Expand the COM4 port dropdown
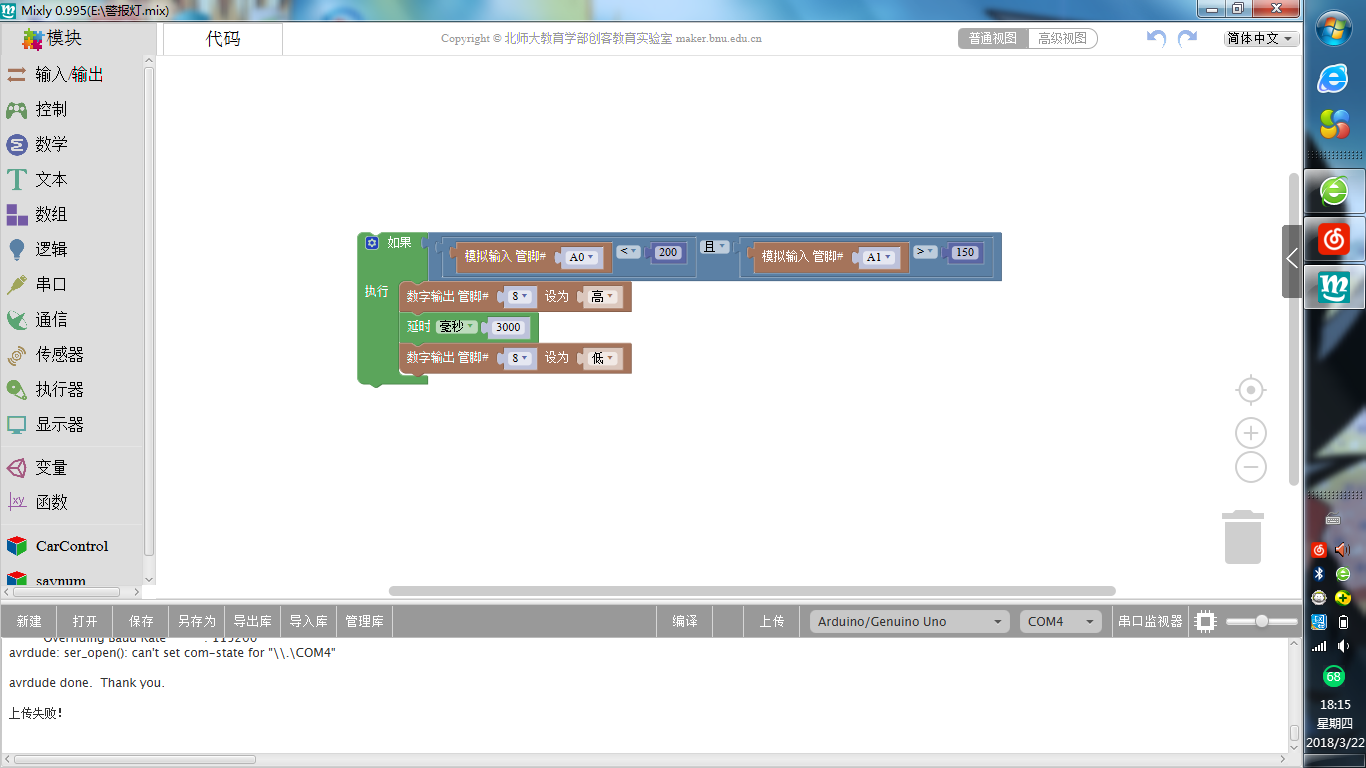Viewport: 1366px width, 768px height. [1060, 621]
